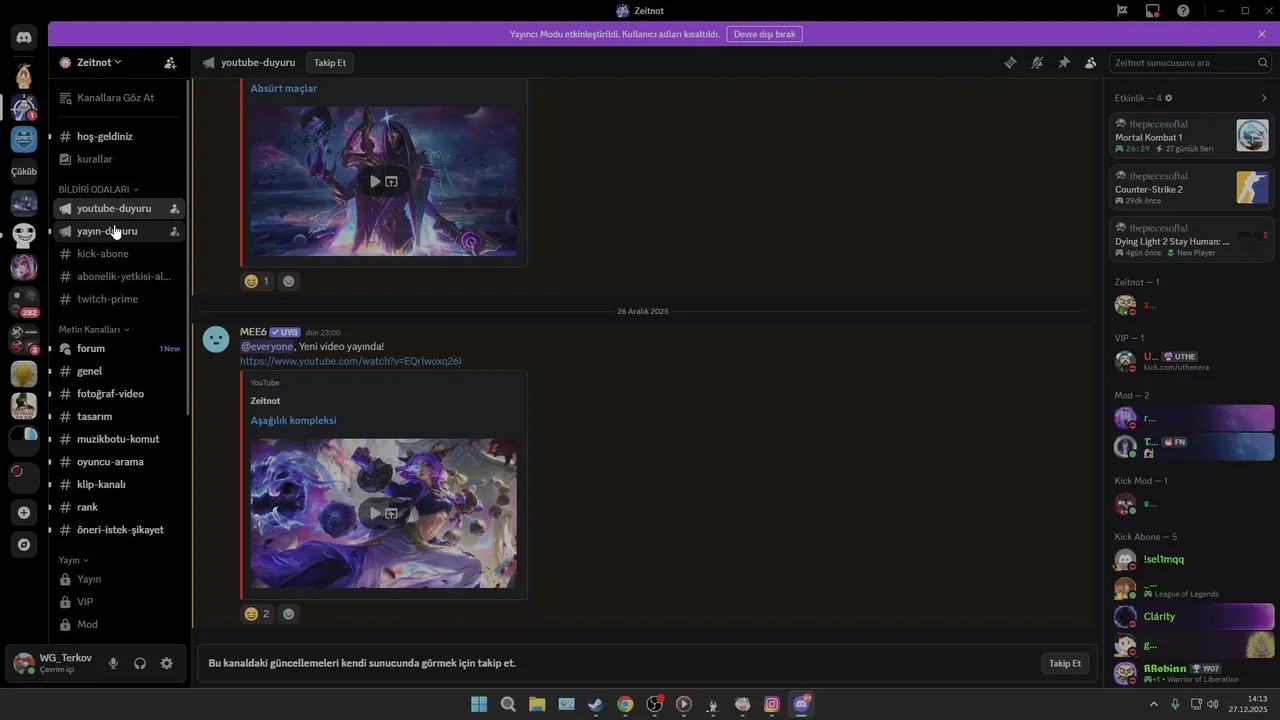Open the forum channel
The width and height of the screenshot is (1280, 720).
[x=119, y=348]
